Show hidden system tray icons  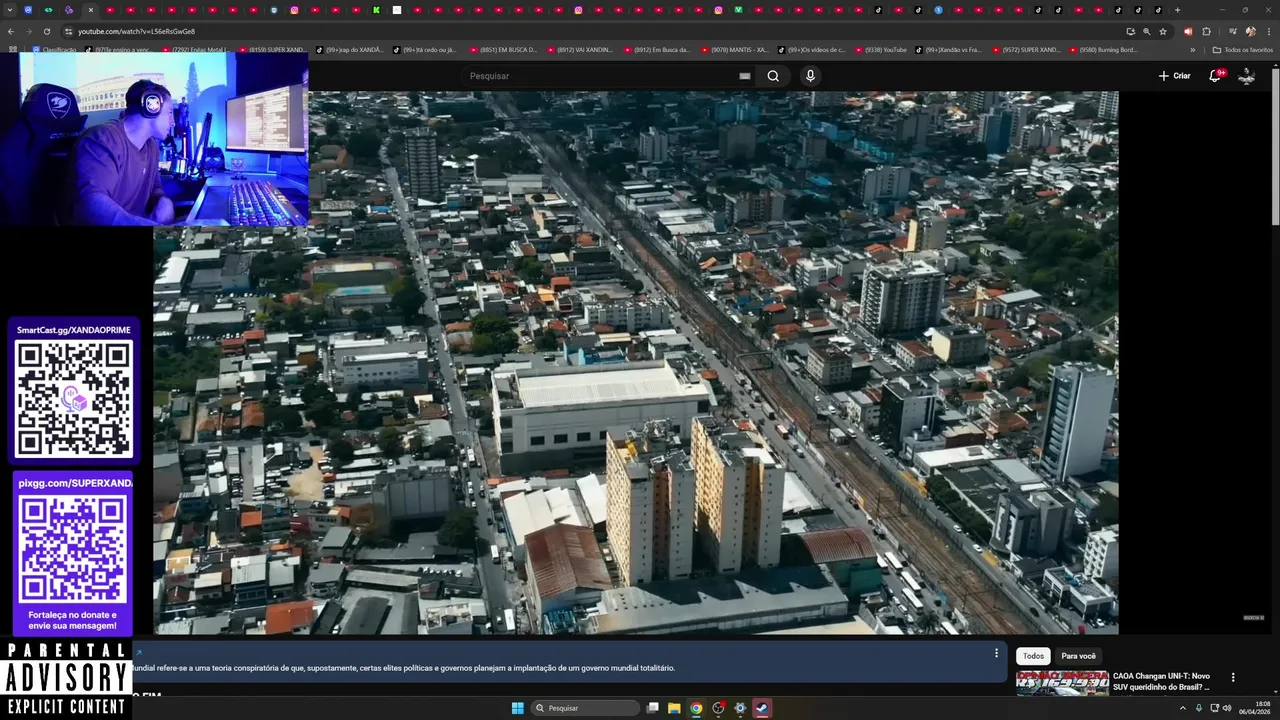click(x=1183, y=708)
